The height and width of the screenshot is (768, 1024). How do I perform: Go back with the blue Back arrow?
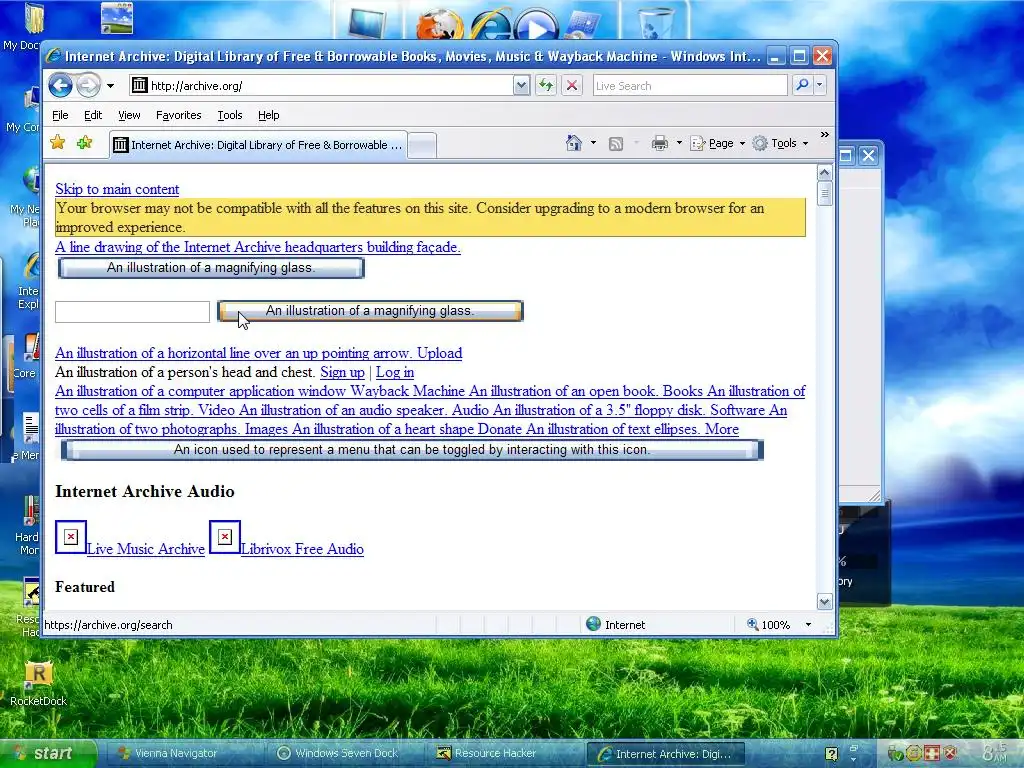click(60, 86)
